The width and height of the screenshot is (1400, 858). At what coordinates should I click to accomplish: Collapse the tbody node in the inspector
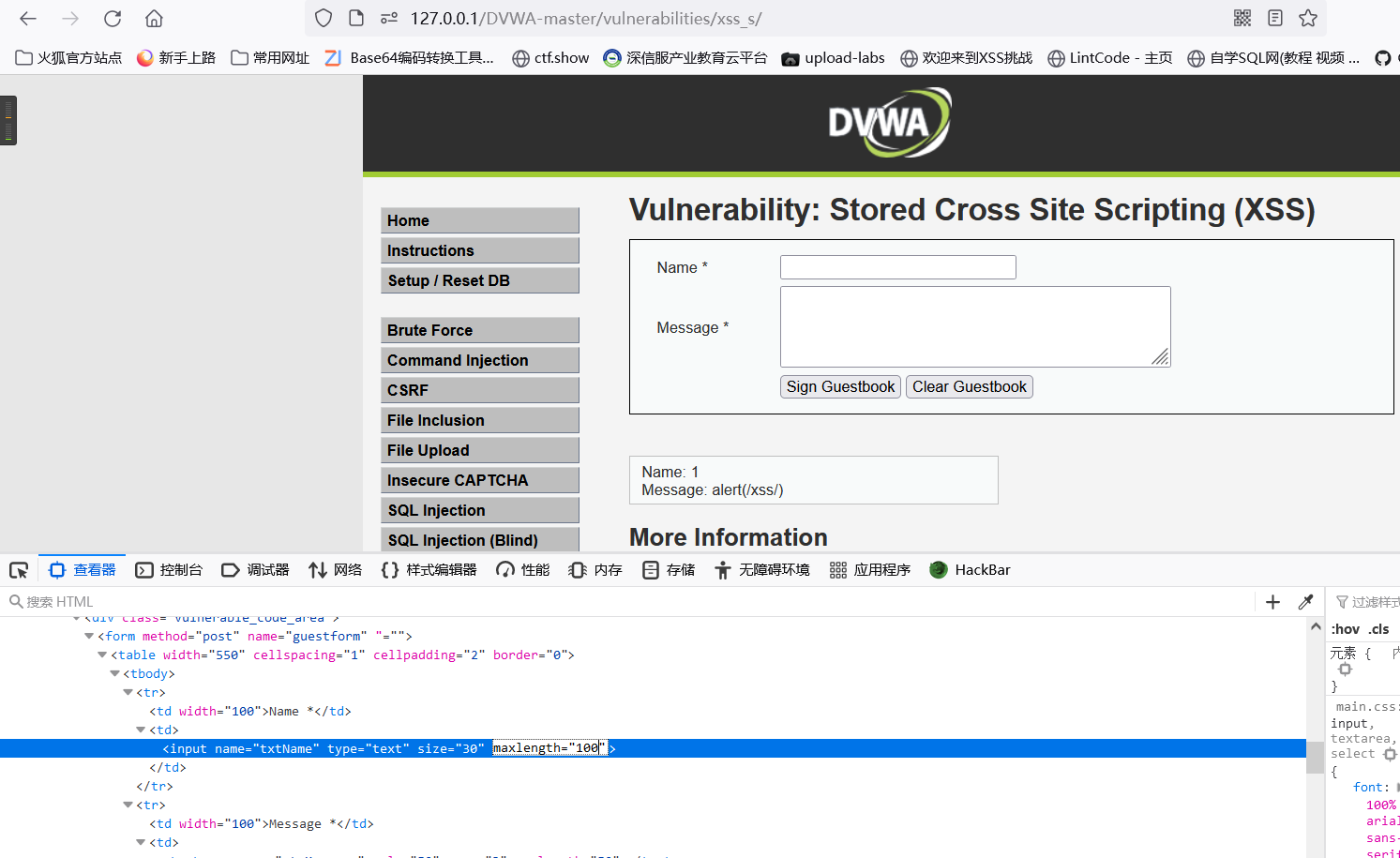113,673
